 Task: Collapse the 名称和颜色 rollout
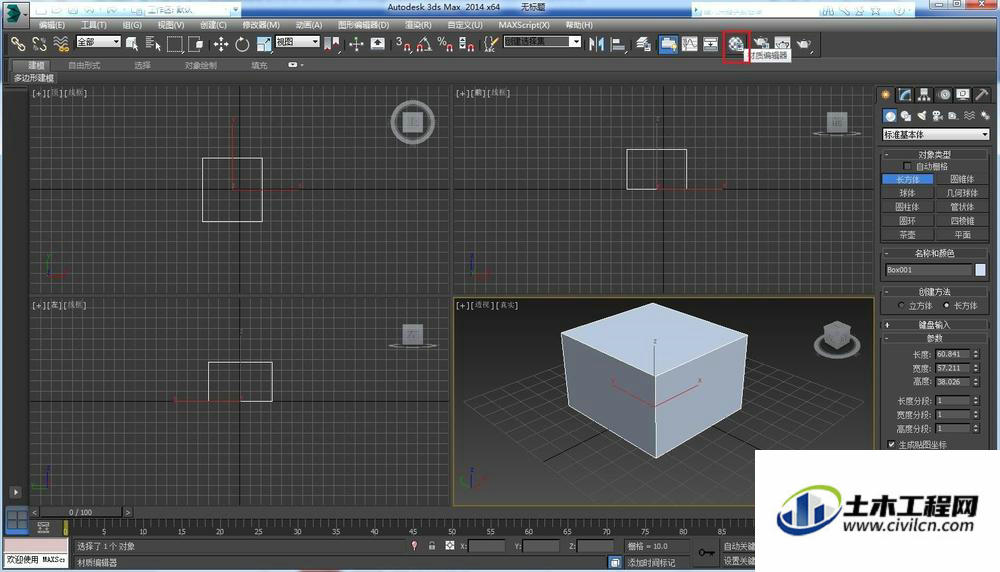(935, 253)
